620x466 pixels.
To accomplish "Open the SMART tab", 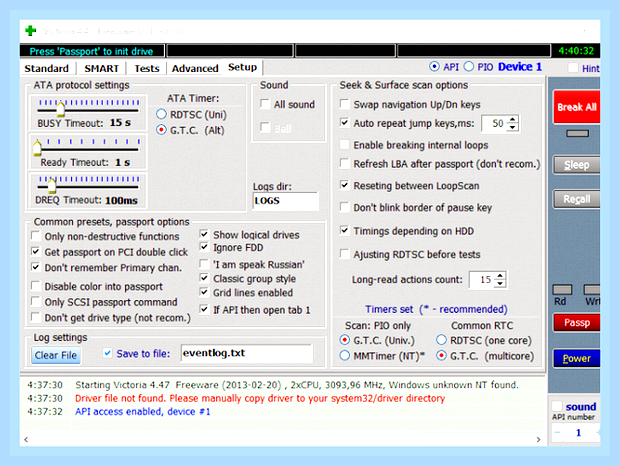I will point(101,68).
